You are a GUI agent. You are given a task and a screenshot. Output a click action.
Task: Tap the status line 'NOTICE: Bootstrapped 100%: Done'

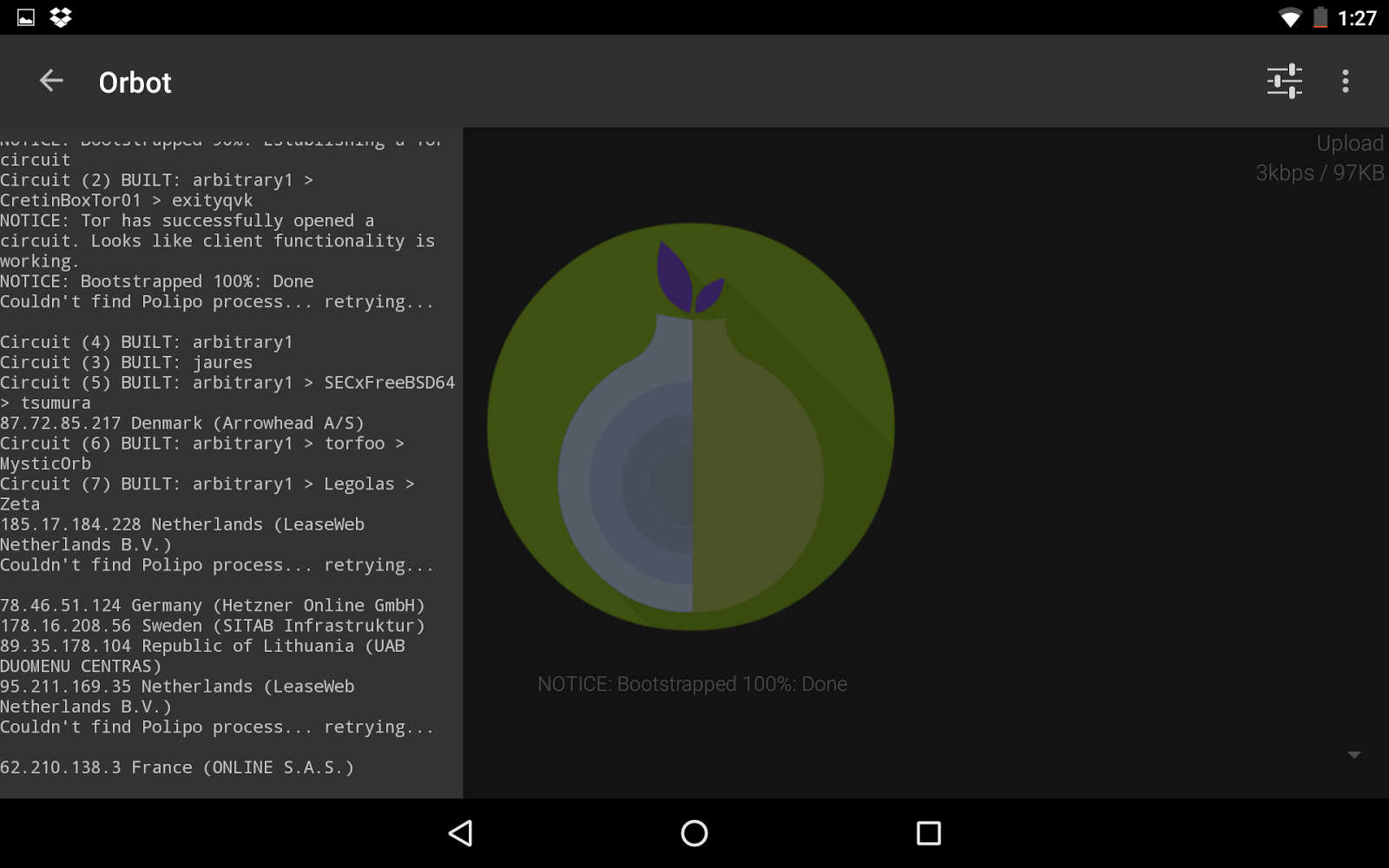point(692,684)
